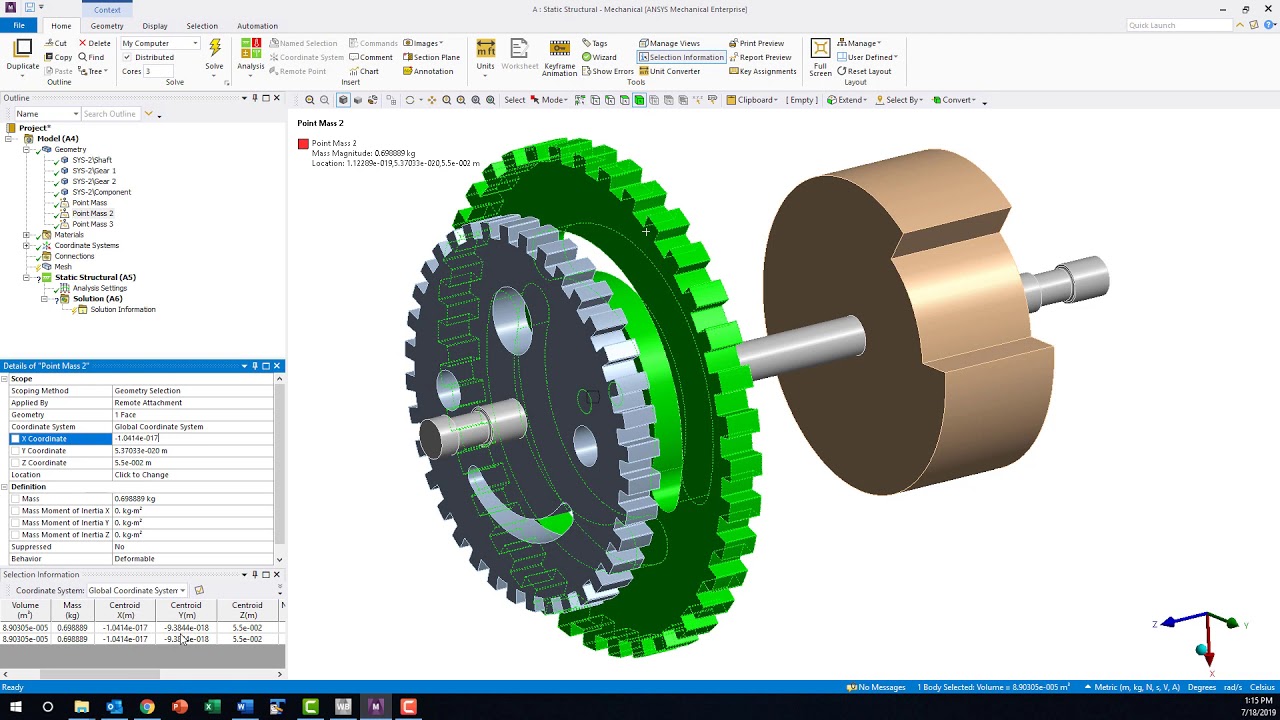Click the Manage Views button
This screenshot has width=1280, height=720.
coord(669,43)
